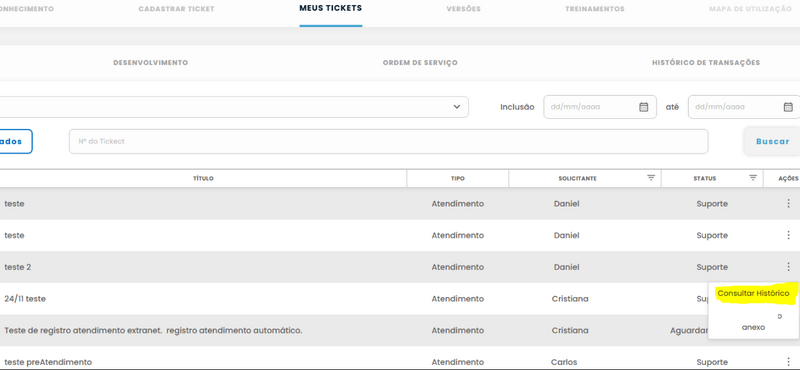Viewport: 800px width, 370px height.
Task: Select the Ordem de Serviço sub-tab
Action: click(420, 63)
